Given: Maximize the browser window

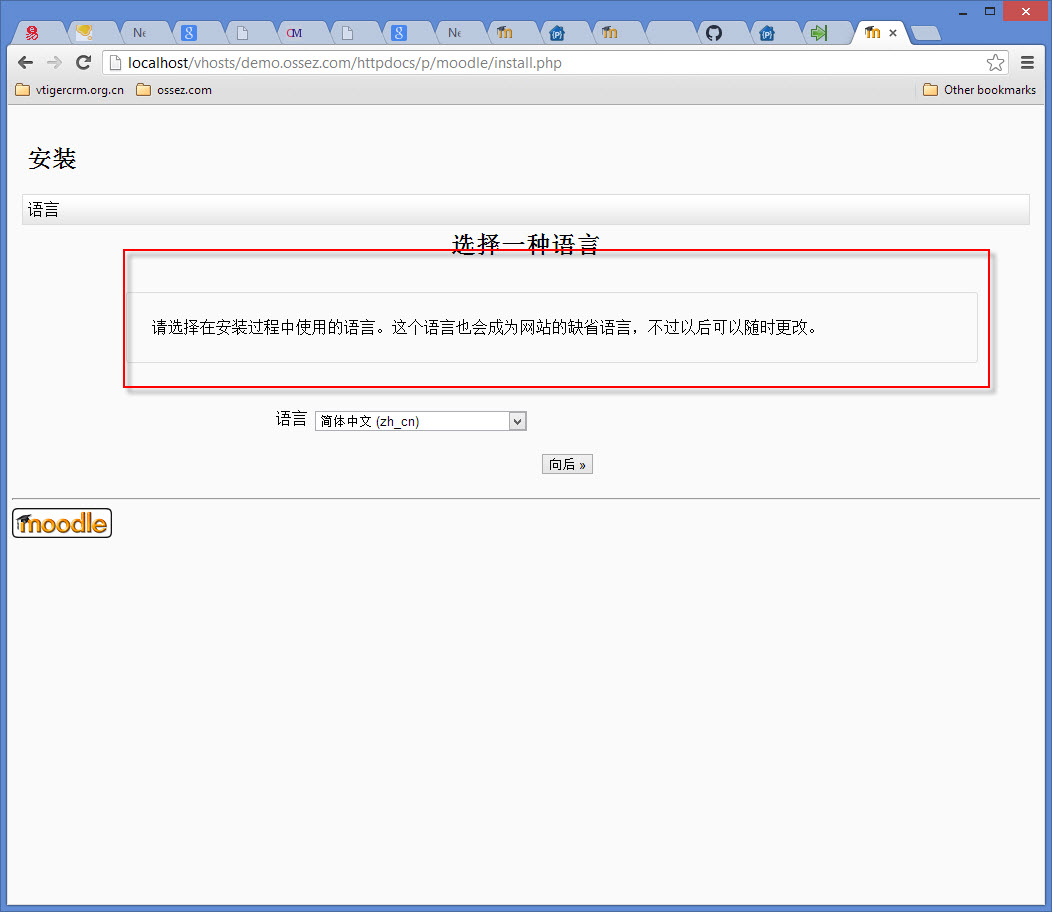Looking at the screenshot, I should [990, 11].
